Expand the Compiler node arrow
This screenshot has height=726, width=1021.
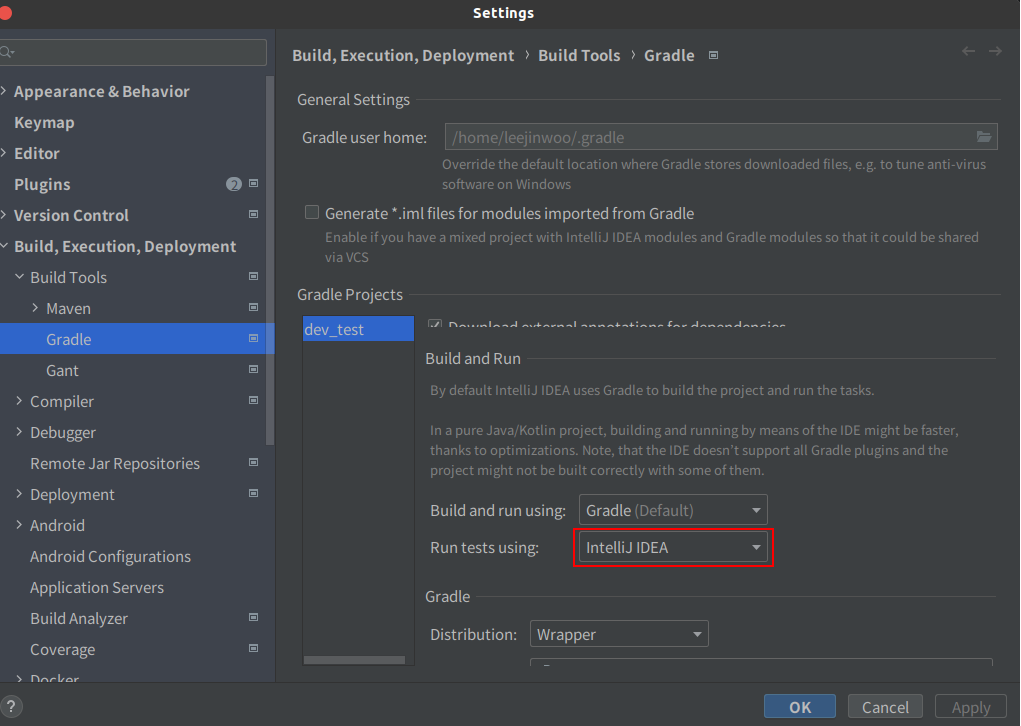tap(19, 400)
